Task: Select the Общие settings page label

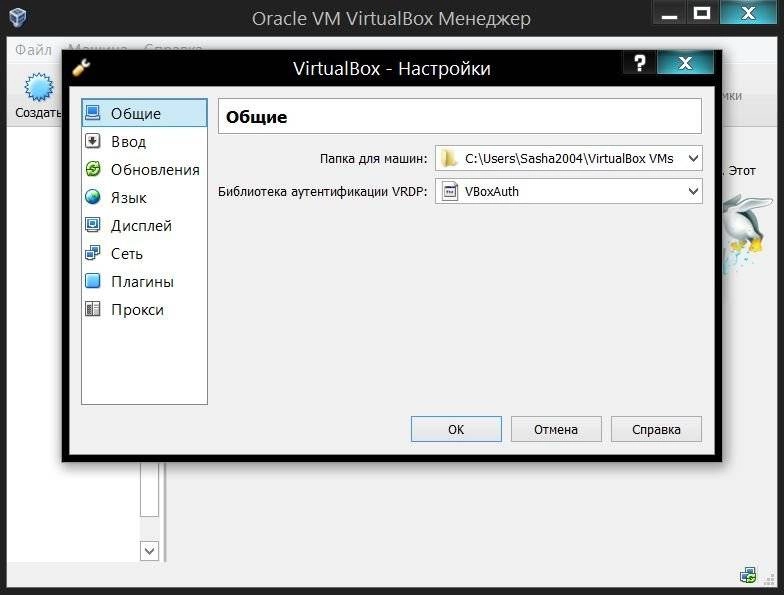Action: coord(136,114)
